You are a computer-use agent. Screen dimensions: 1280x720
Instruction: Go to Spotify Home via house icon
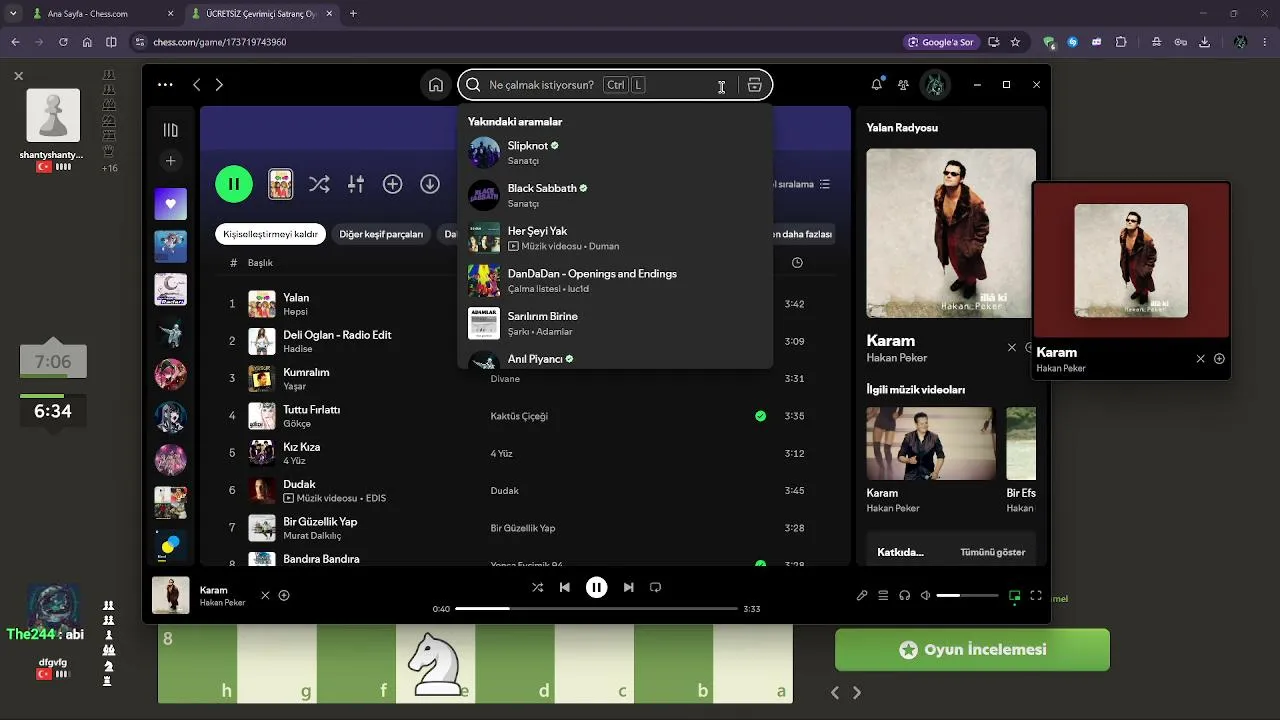point(436,85)
